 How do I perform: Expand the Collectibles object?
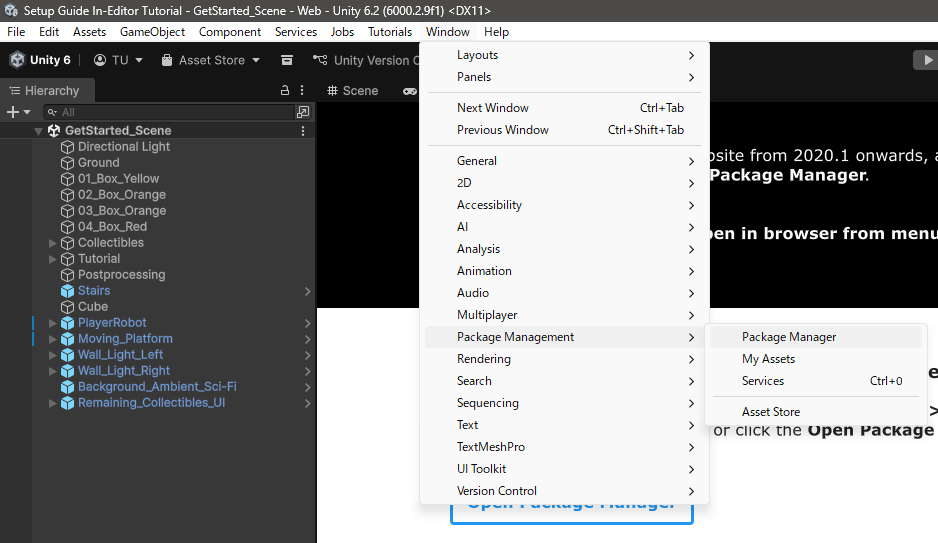[x=53, y=243]
